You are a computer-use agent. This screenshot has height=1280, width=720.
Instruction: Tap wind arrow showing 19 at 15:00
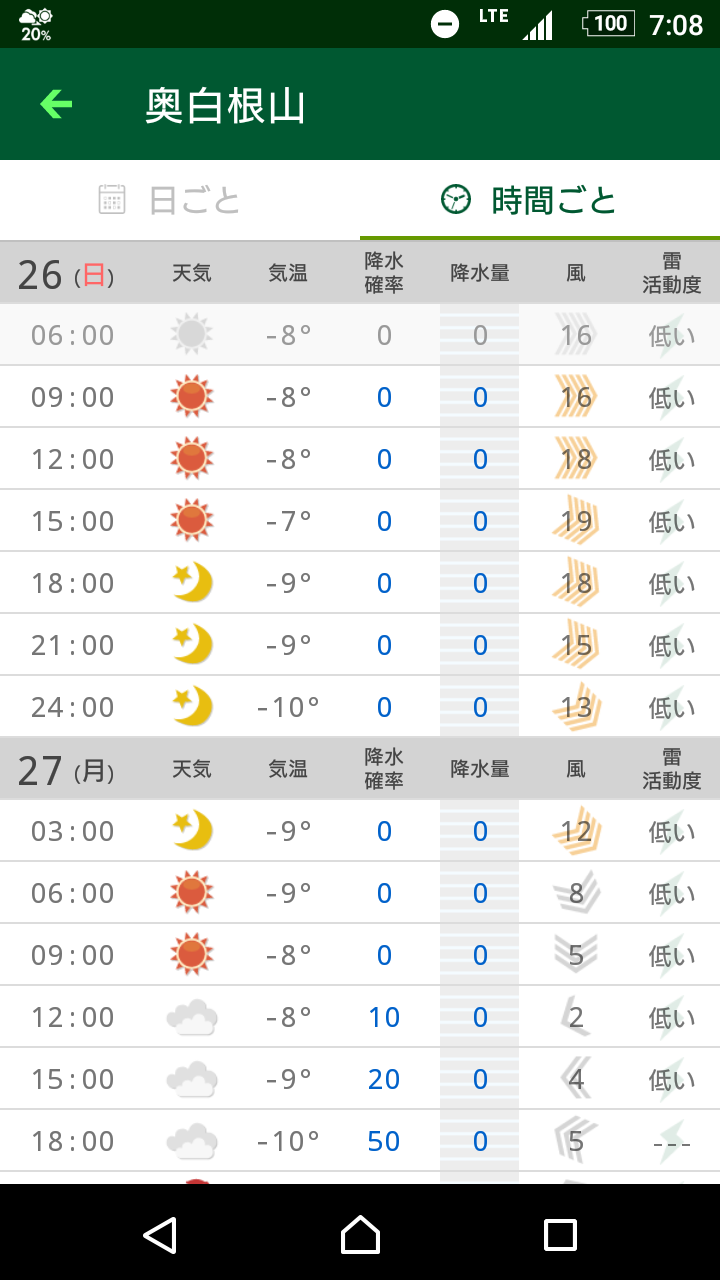click(576, 521)
